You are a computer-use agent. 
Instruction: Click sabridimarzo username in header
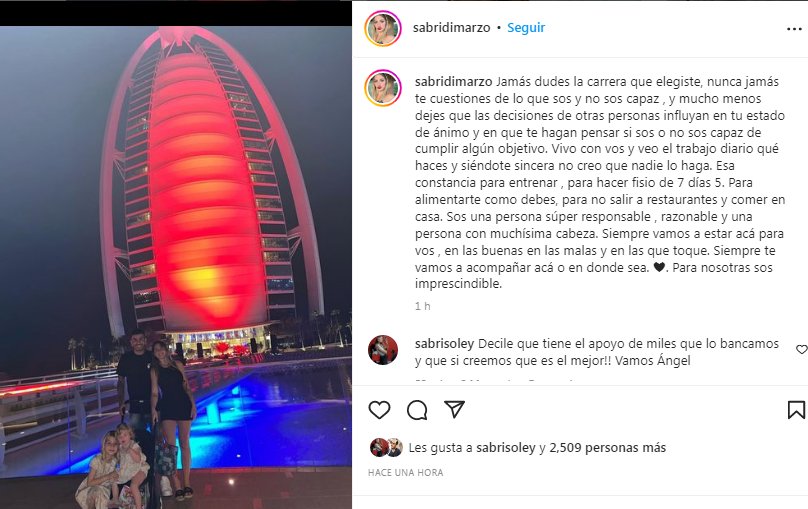(x=451, y=28)
